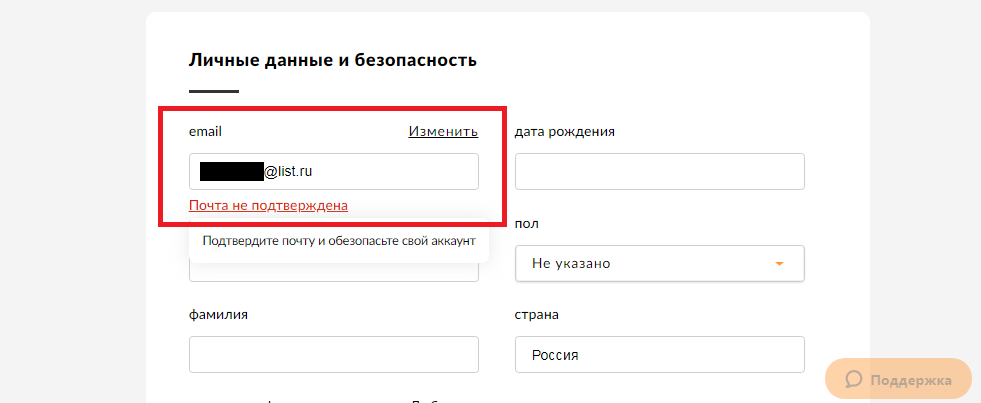Click the @list.ru text in the email
The image size is (981, 403).
click(288, 171)
